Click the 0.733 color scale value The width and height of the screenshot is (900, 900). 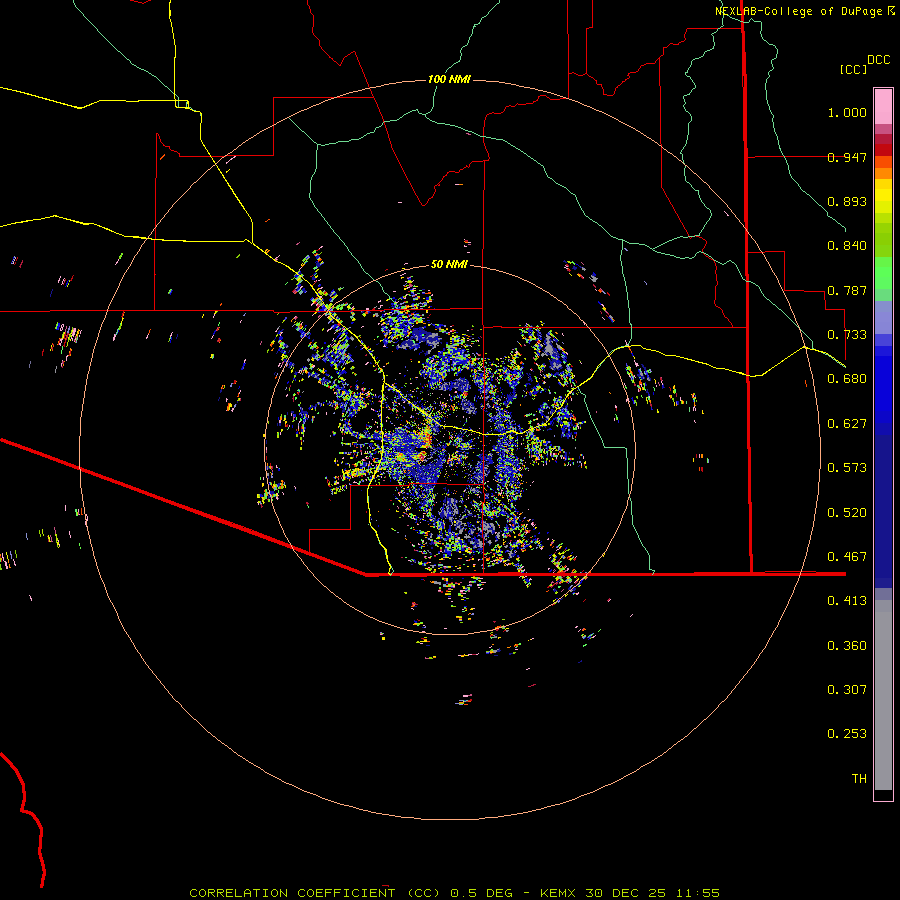847,335
